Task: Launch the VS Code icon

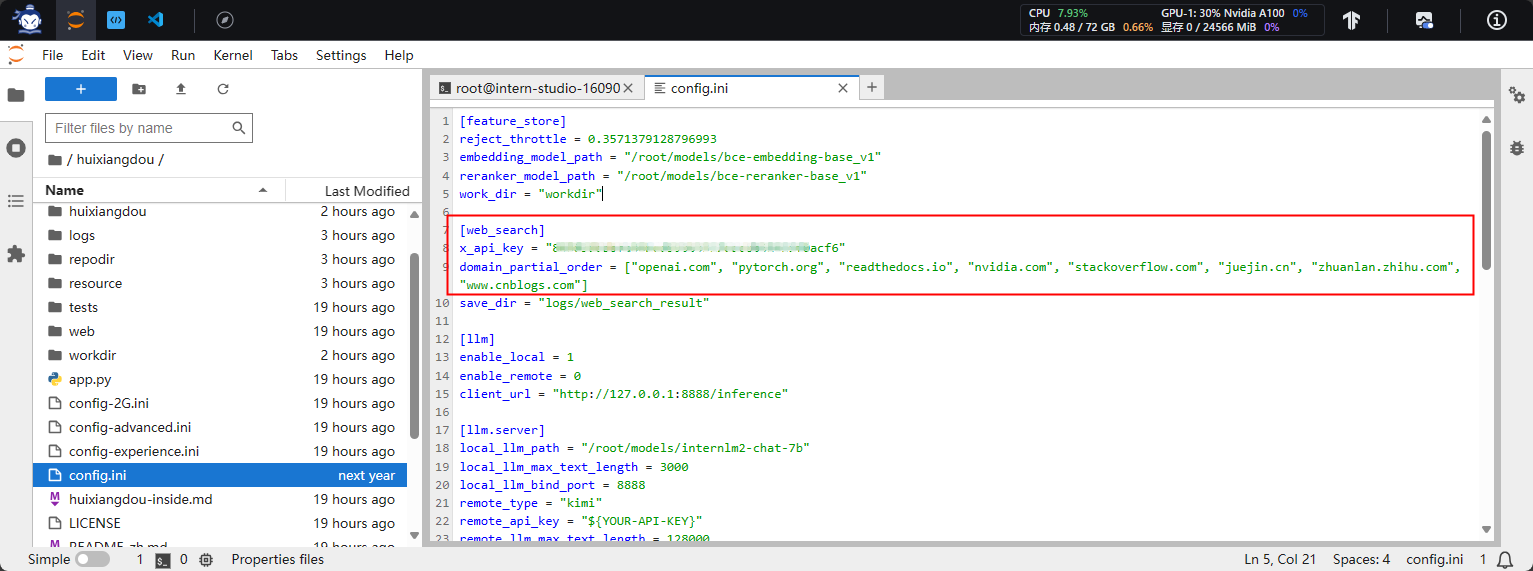Action: tap(155, 19)
